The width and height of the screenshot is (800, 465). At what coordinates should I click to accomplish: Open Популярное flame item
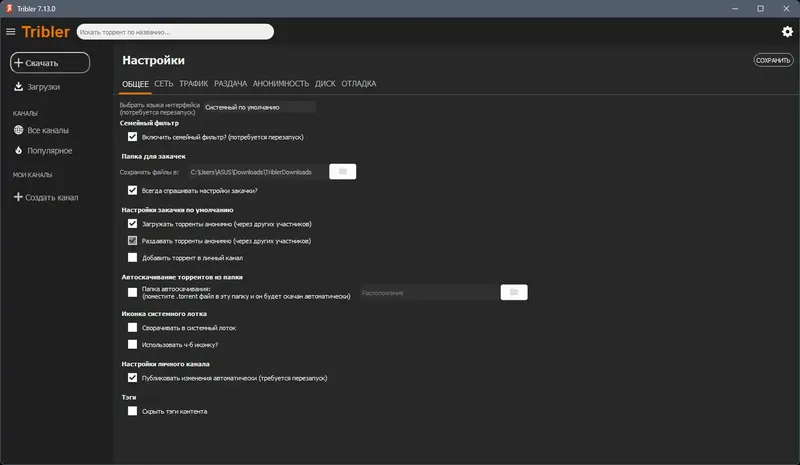(x=43, y=151)
